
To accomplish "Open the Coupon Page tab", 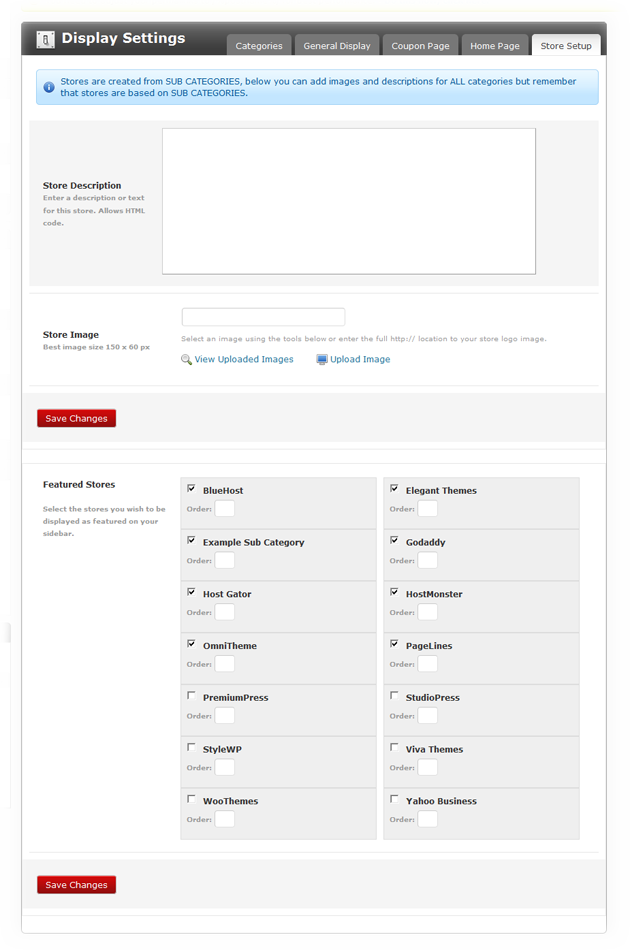I will pos(420,45).
